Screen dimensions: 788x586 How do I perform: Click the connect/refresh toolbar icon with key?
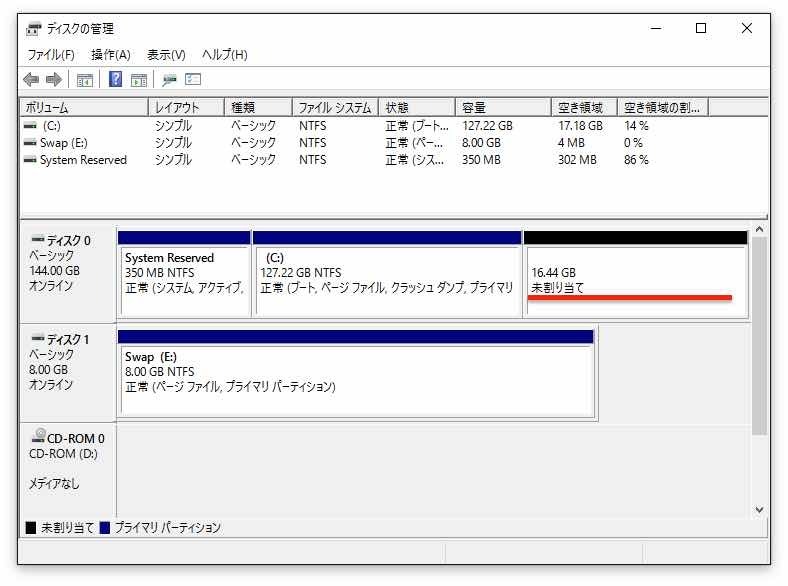tap(169, 80)
